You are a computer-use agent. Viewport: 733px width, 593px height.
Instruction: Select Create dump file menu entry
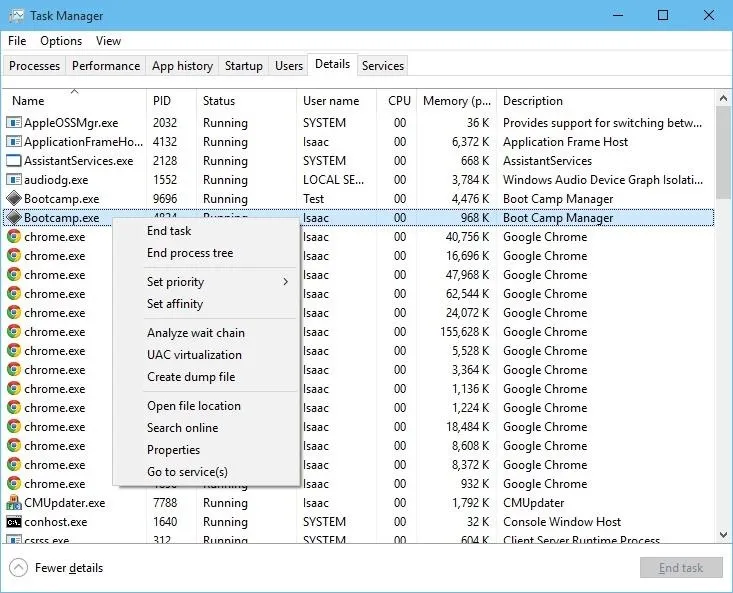click(191, 377)
